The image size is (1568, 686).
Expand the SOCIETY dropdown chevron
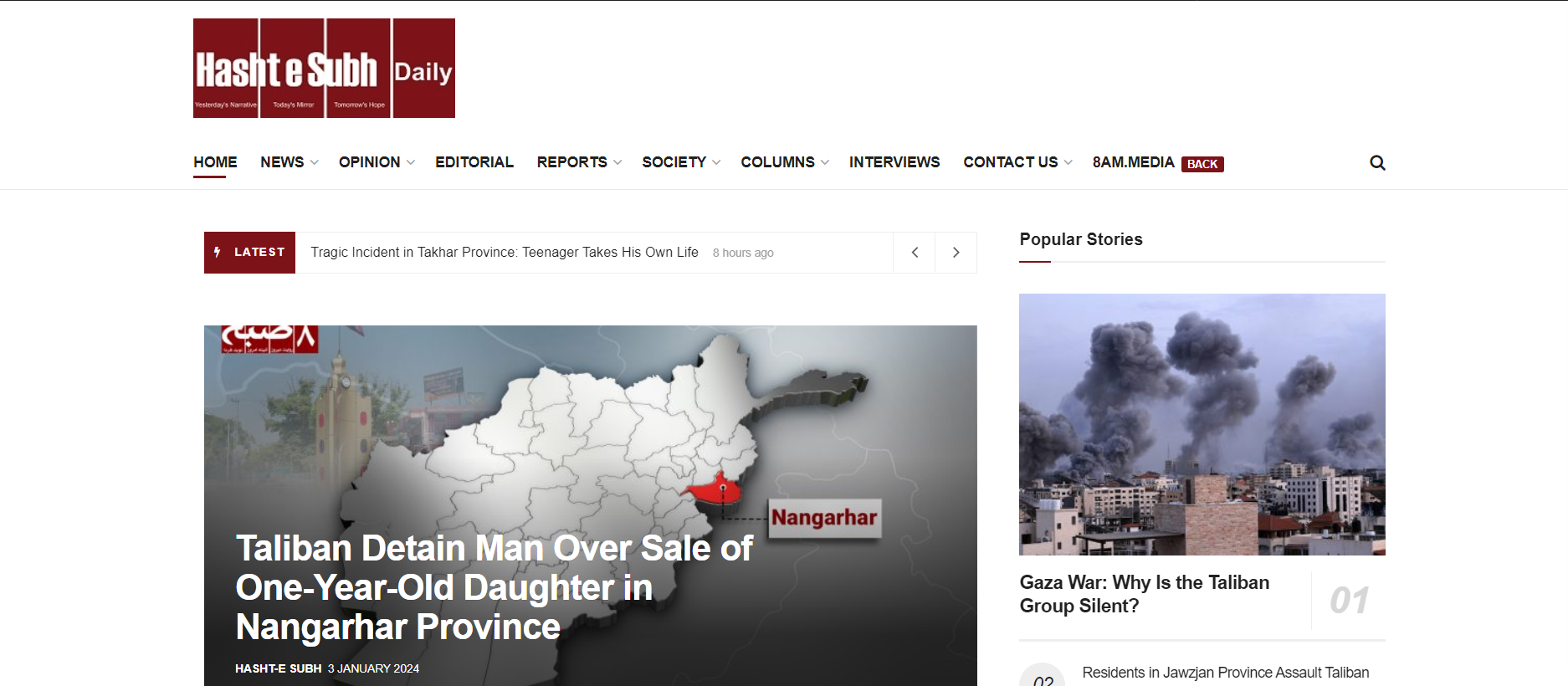[x=716, y=163]
